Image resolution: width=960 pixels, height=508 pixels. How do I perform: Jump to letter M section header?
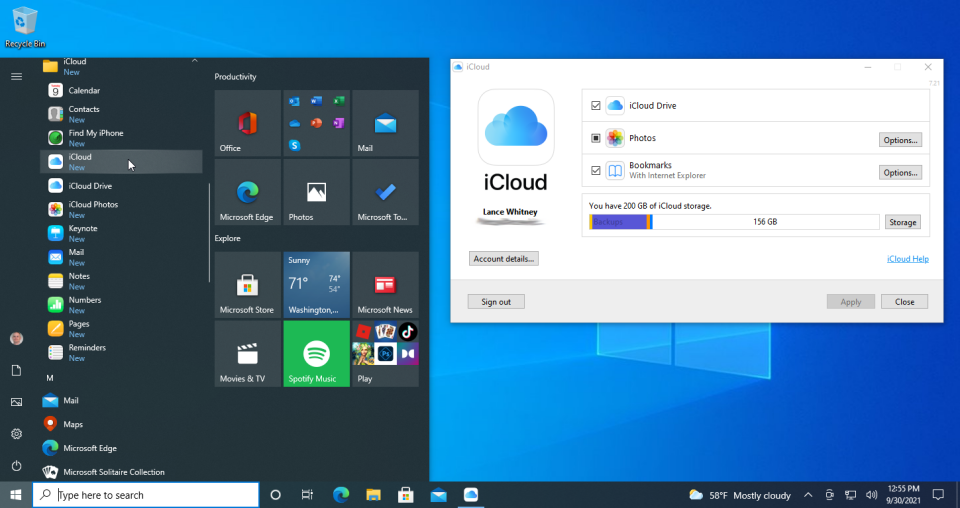coord(50,378)
